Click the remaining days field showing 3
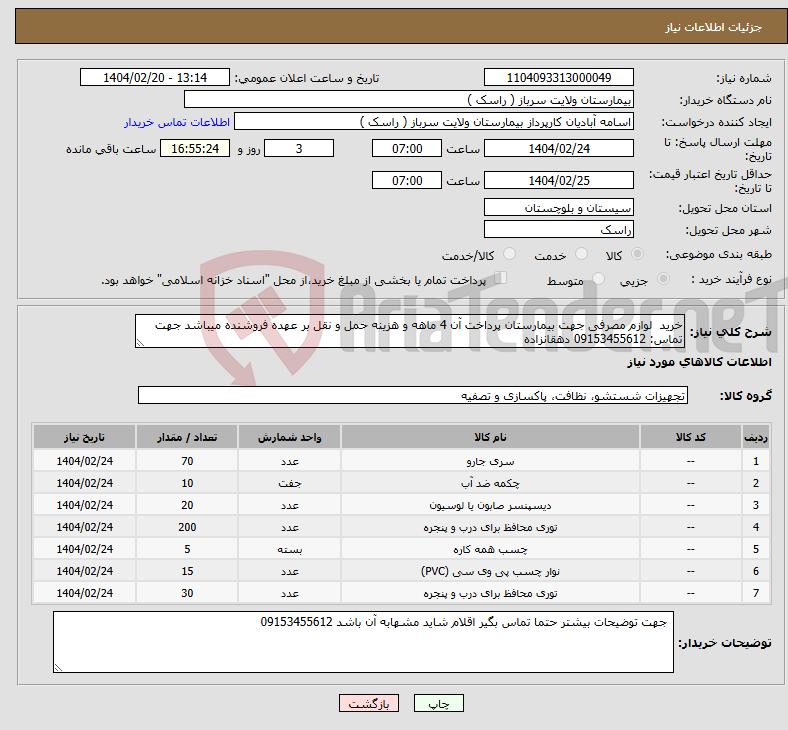The height and width of the screenshot is (730, 788). pyautogui.click(x=299, y=149)
